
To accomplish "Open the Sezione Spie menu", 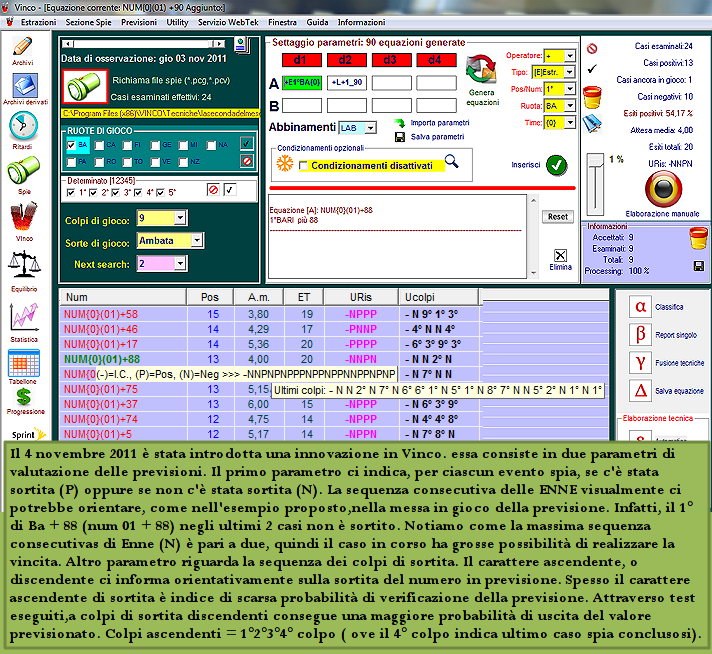I will click(88, 22).
